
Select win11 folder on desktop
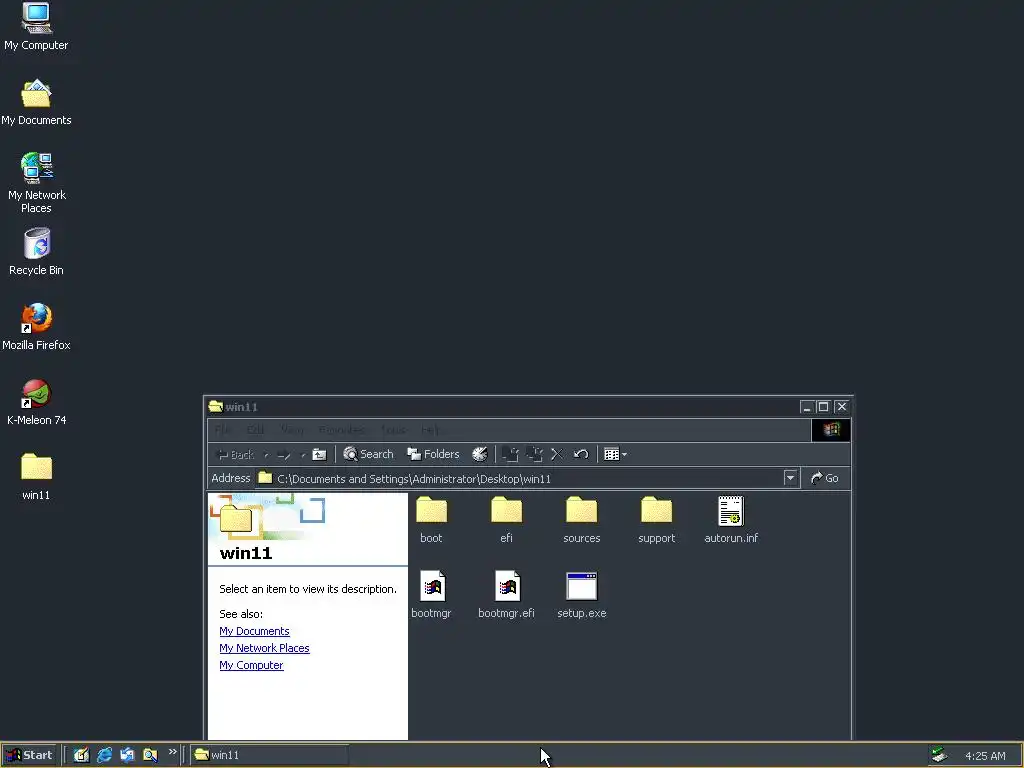(36, 477)
